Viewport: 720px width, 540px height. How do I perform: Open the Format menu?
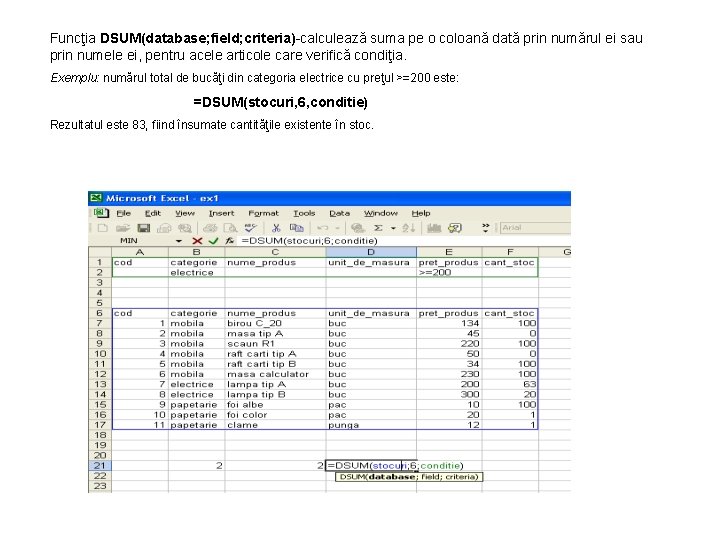point(264,213)
